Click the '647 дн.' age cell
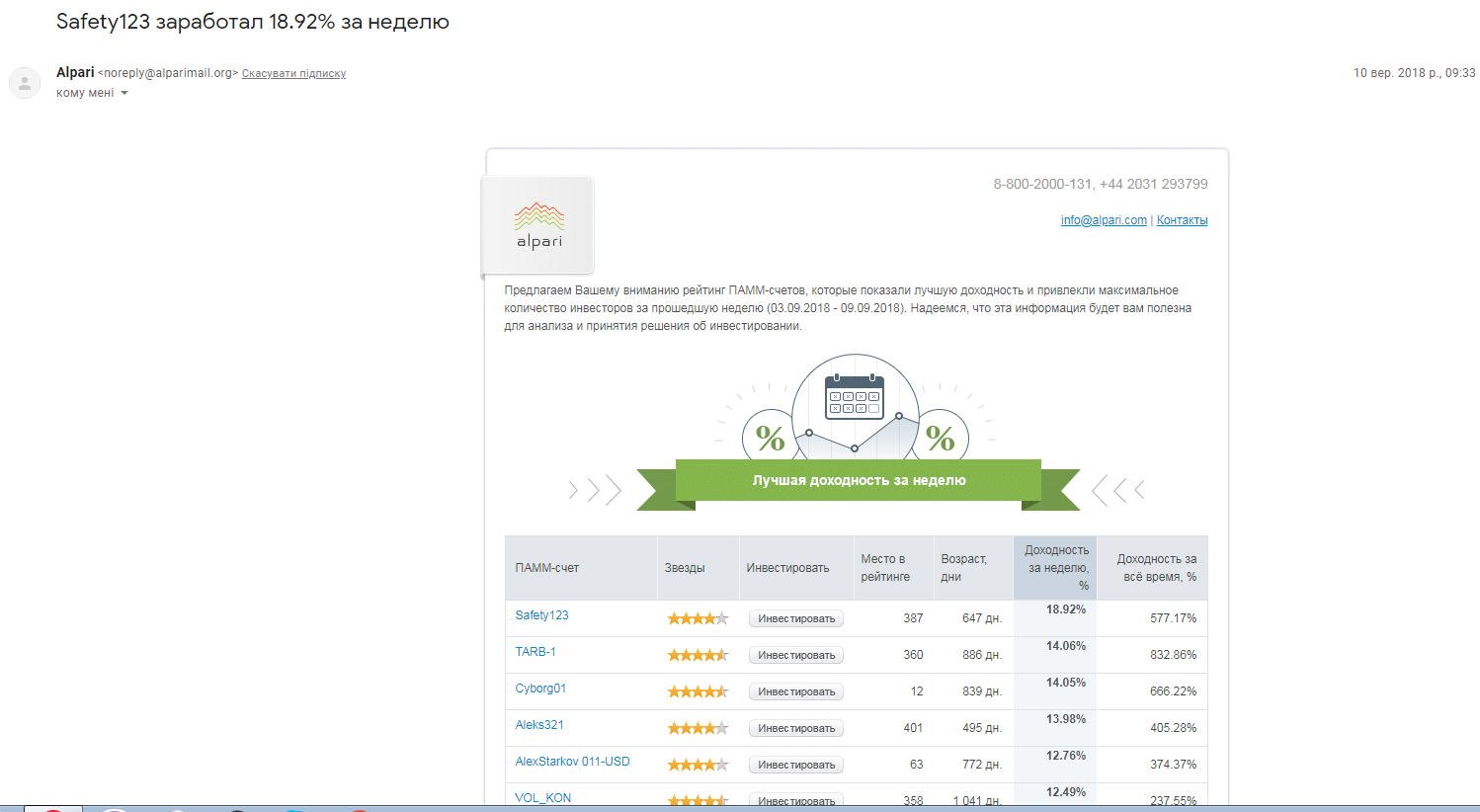 (x=982, y=618)
